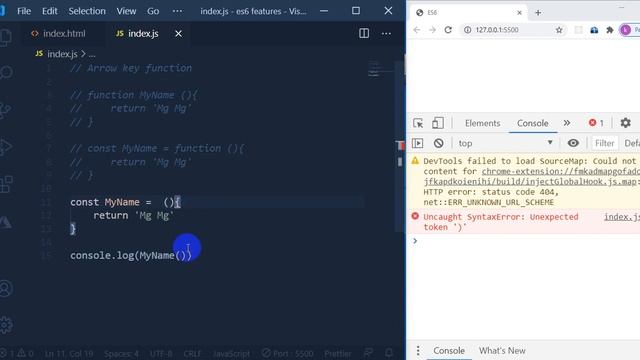Open the Edit menu
This screenshot has height=360, width=640.
tap(49, 11)
